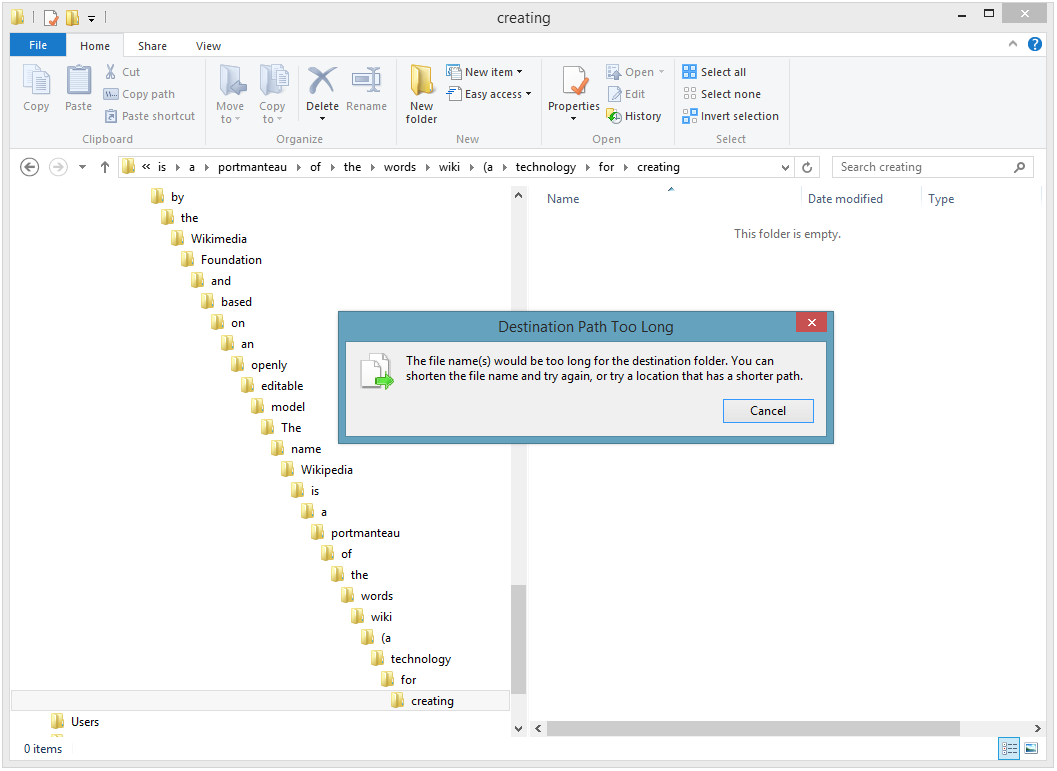Open the File tab

click(38, 45)
